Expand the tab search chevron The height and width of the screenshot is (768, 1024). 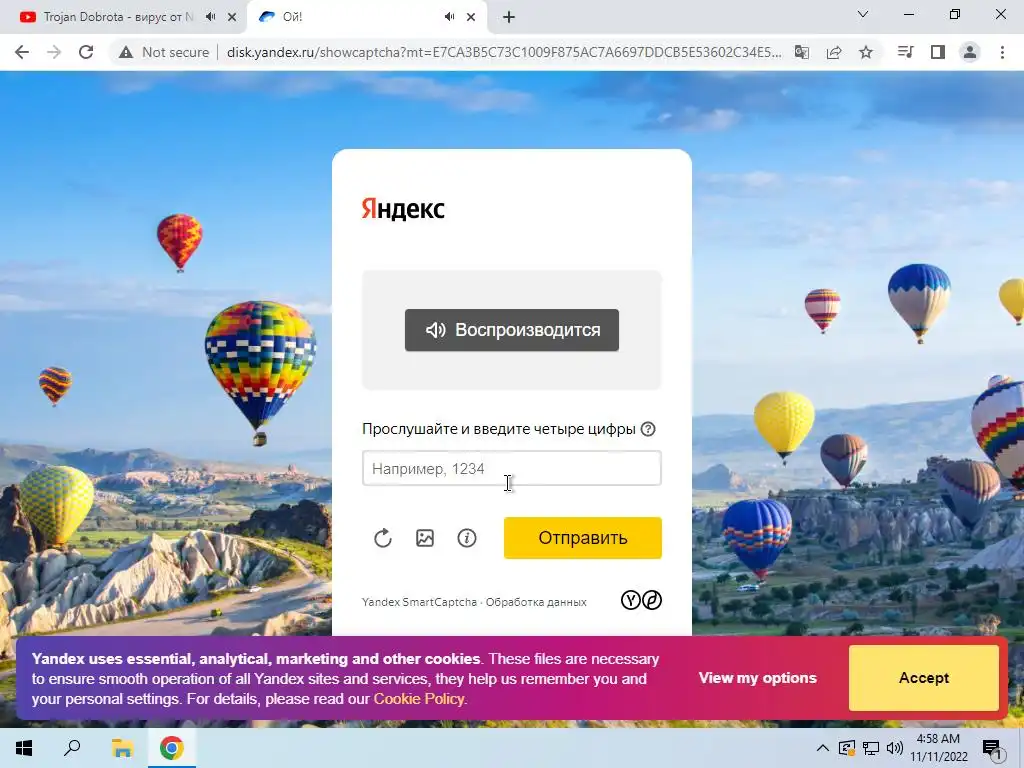(x=863, y=14)
